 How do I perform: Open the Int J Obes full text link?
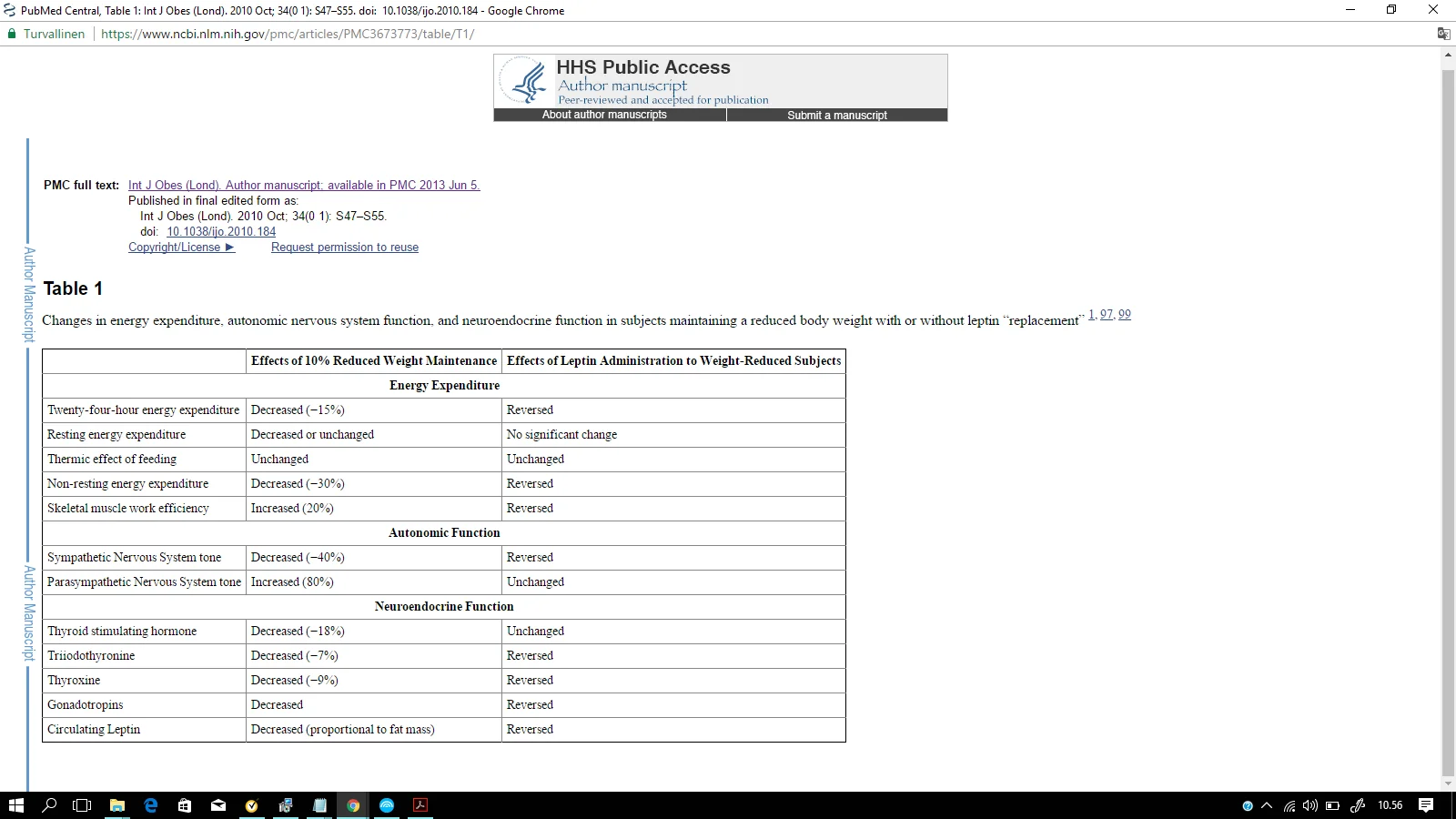pos(304,186)
